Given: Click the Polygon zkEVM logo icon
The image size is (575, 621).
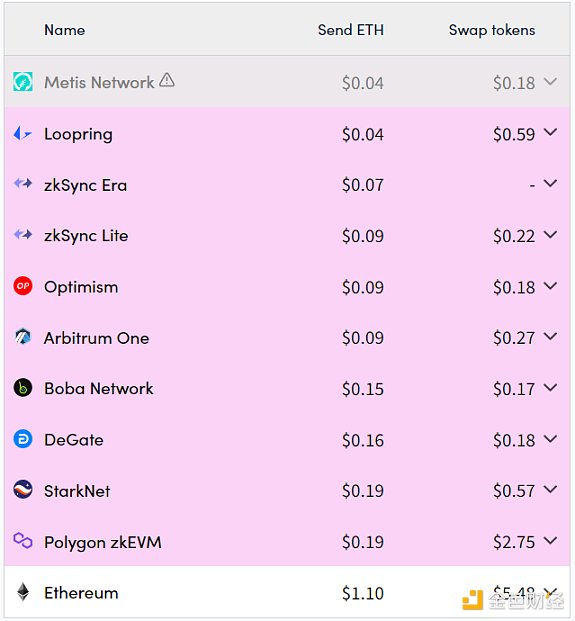Looking at the screenshot, I should 23,541.
